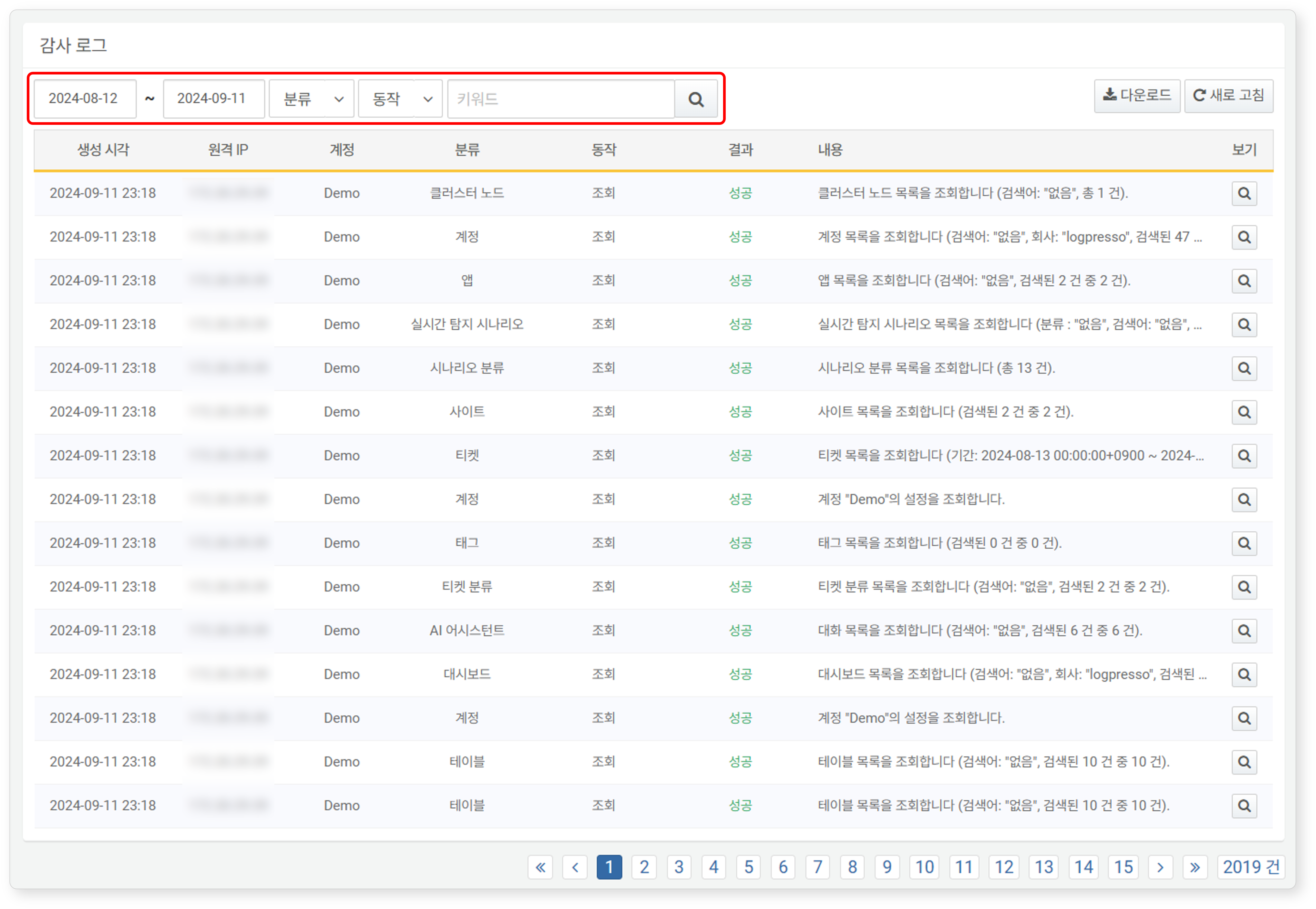Go to first page with double-left arrow

click(x=540, y=867)
